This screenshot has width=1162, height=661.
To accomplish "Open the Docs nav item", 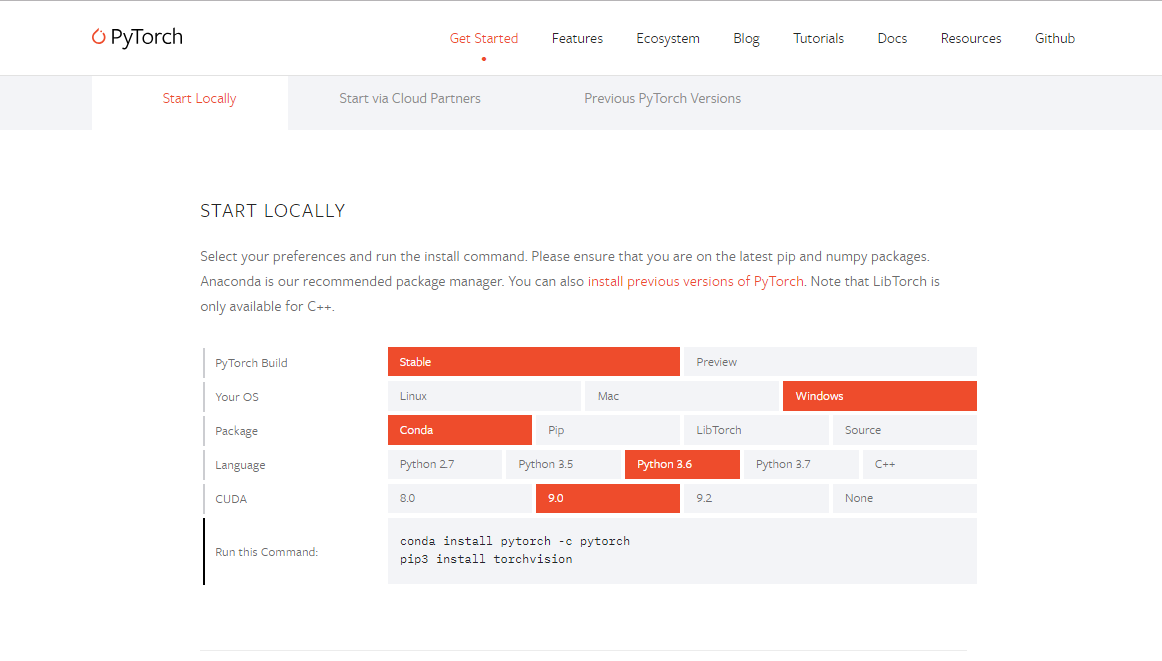I will pos(892,39).
